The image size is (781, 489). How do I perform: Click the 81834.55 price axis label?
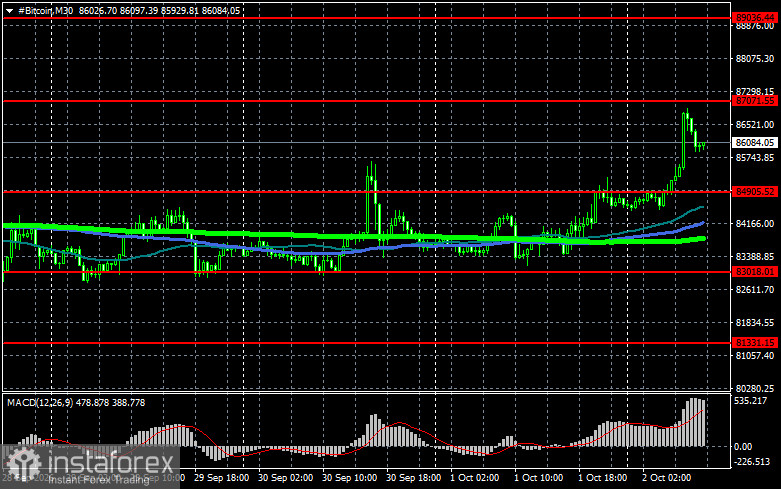coord(755,323)
